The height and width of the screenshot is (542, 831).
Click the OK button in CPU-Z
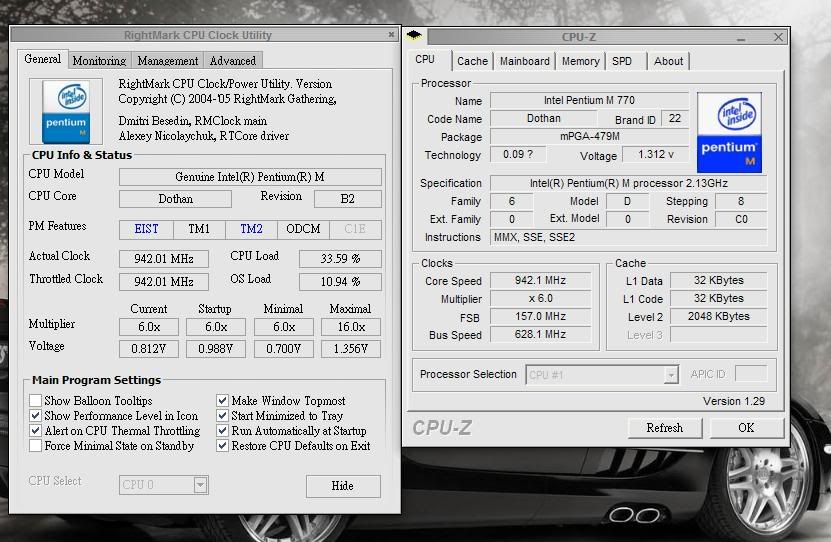[x=746, y=428]
